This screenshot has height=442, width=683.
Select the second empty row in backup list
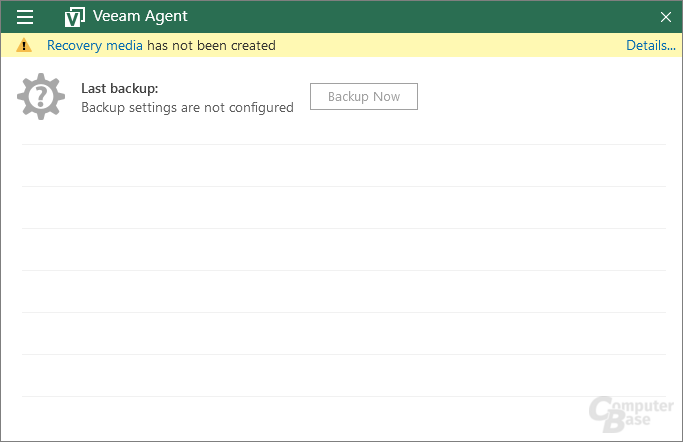(x=343, y=207)
